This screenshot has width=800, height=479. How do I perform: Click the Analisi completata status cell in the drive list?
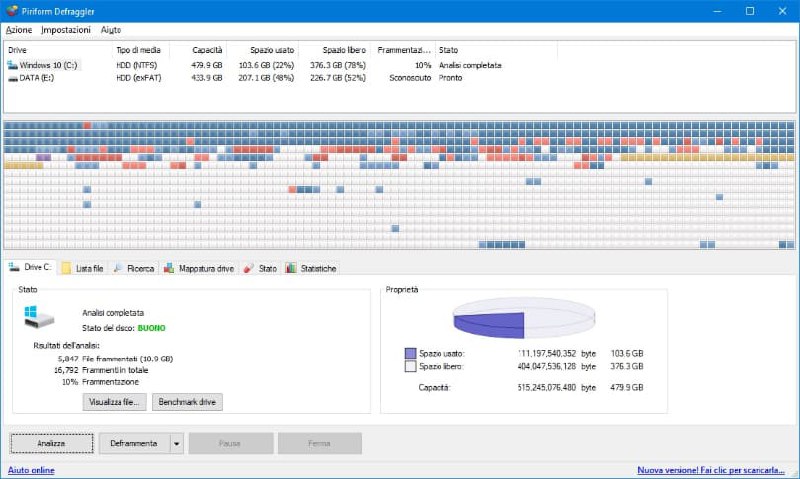[470, 65]
